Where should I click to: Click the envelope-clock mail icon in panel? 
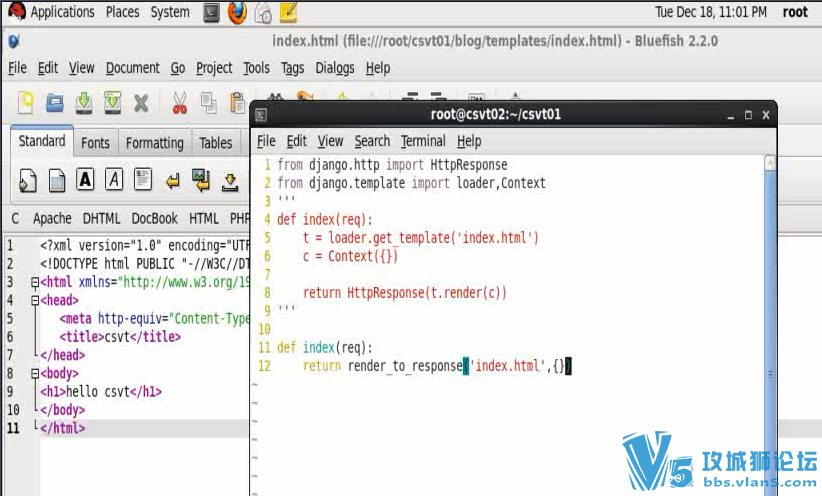(263, 13)
